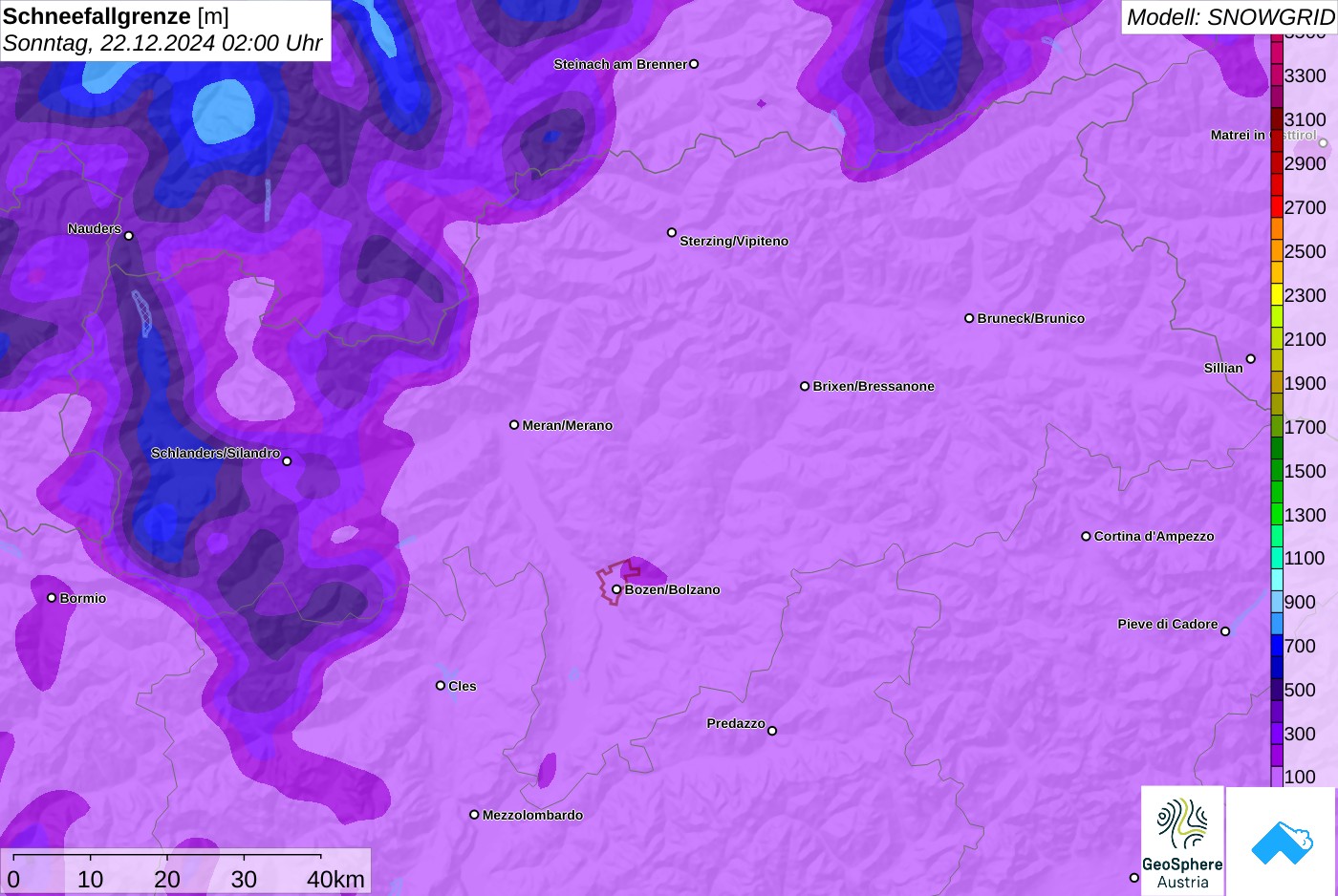
Task: Click the Mezzolombardo marker dot
Action: click(x=474, y=815)
